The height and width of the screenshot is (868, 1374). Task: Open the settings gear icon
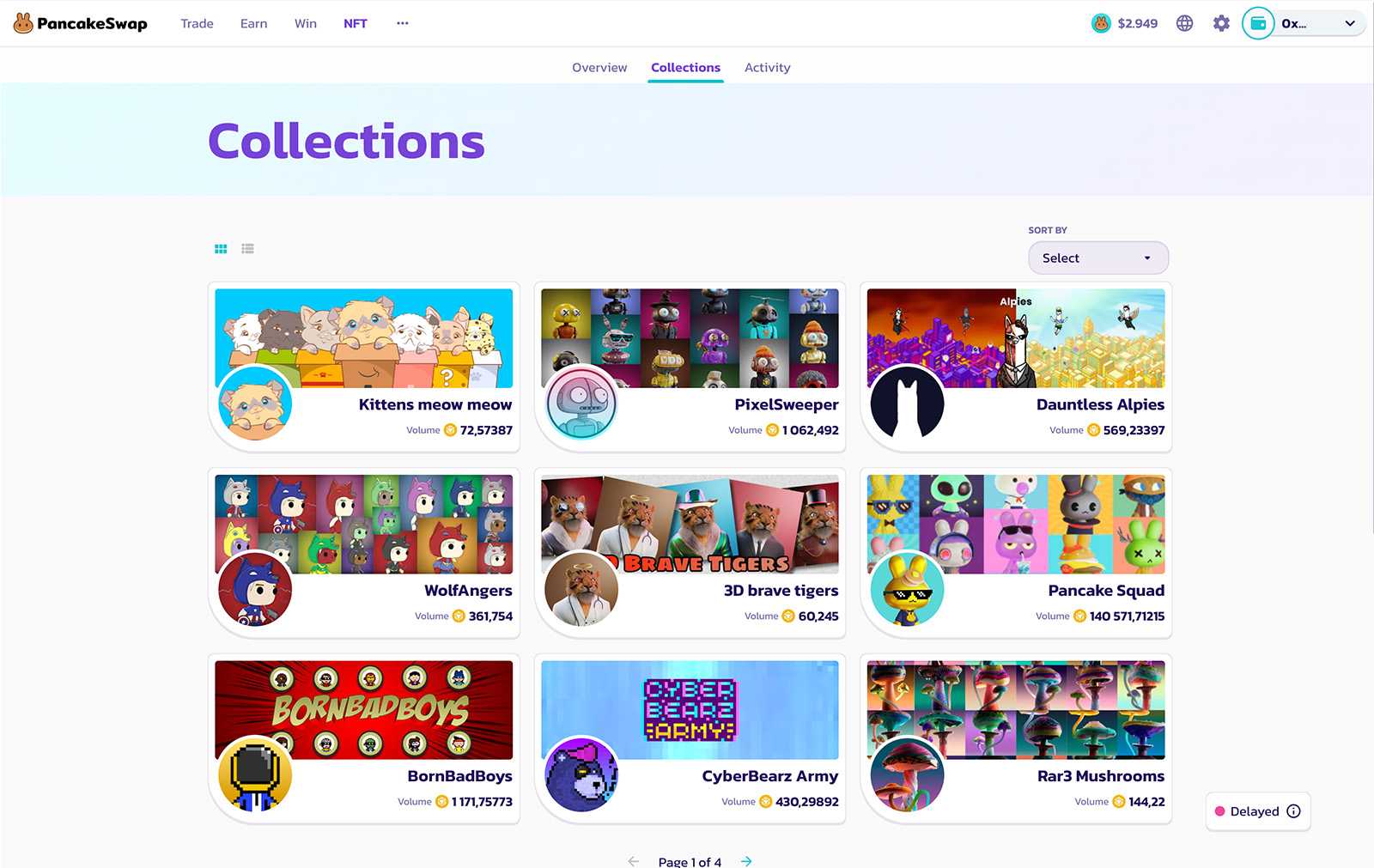(x=1221, y=23)
